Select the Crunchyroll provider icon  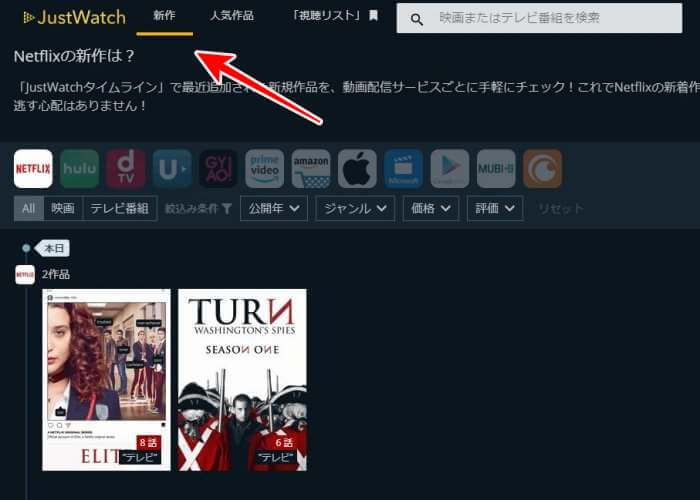[542, 169]
